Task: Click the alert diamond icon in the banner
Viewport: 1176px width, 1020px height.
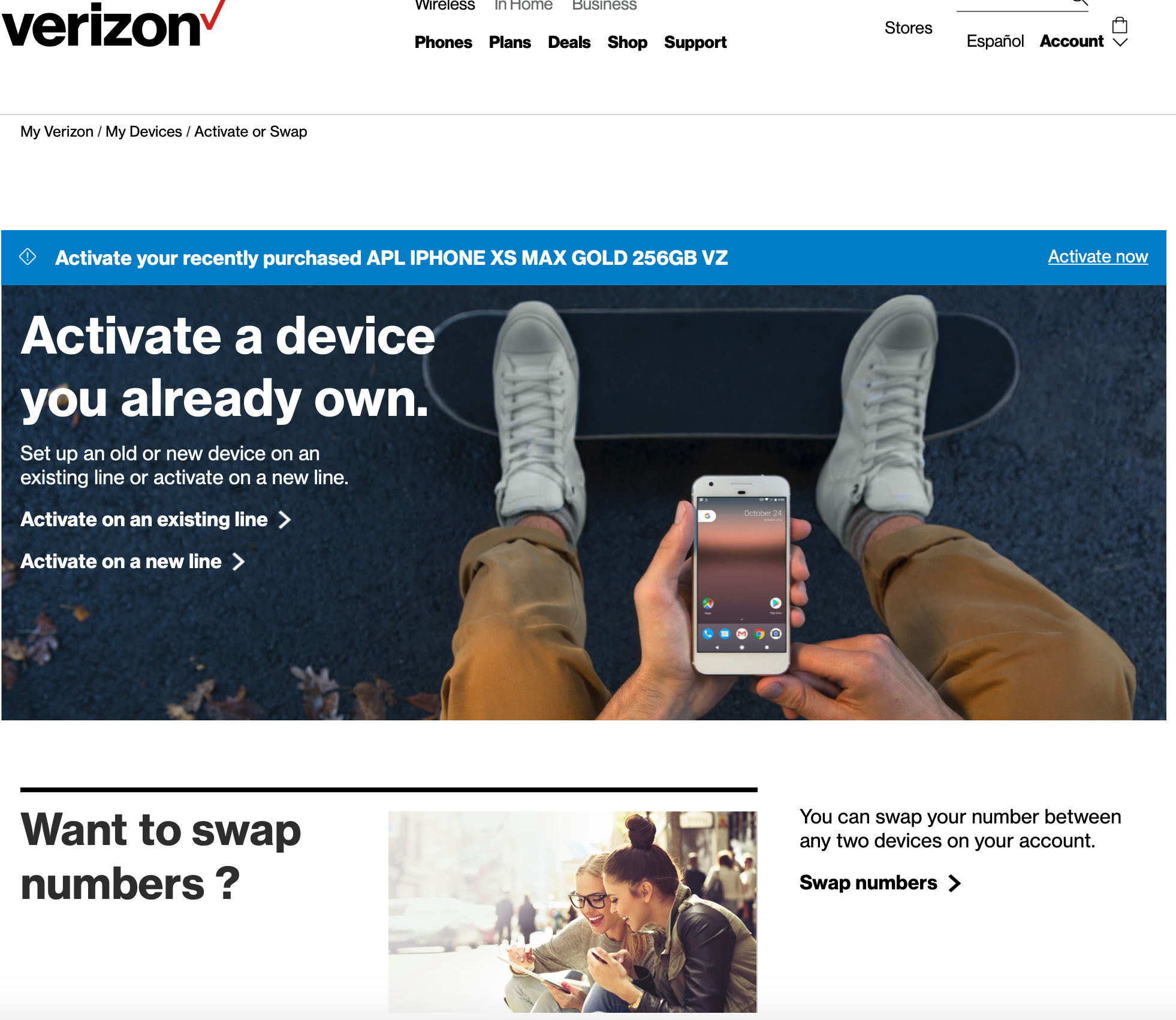Action: pyautogui.click(x=28, y=257)
